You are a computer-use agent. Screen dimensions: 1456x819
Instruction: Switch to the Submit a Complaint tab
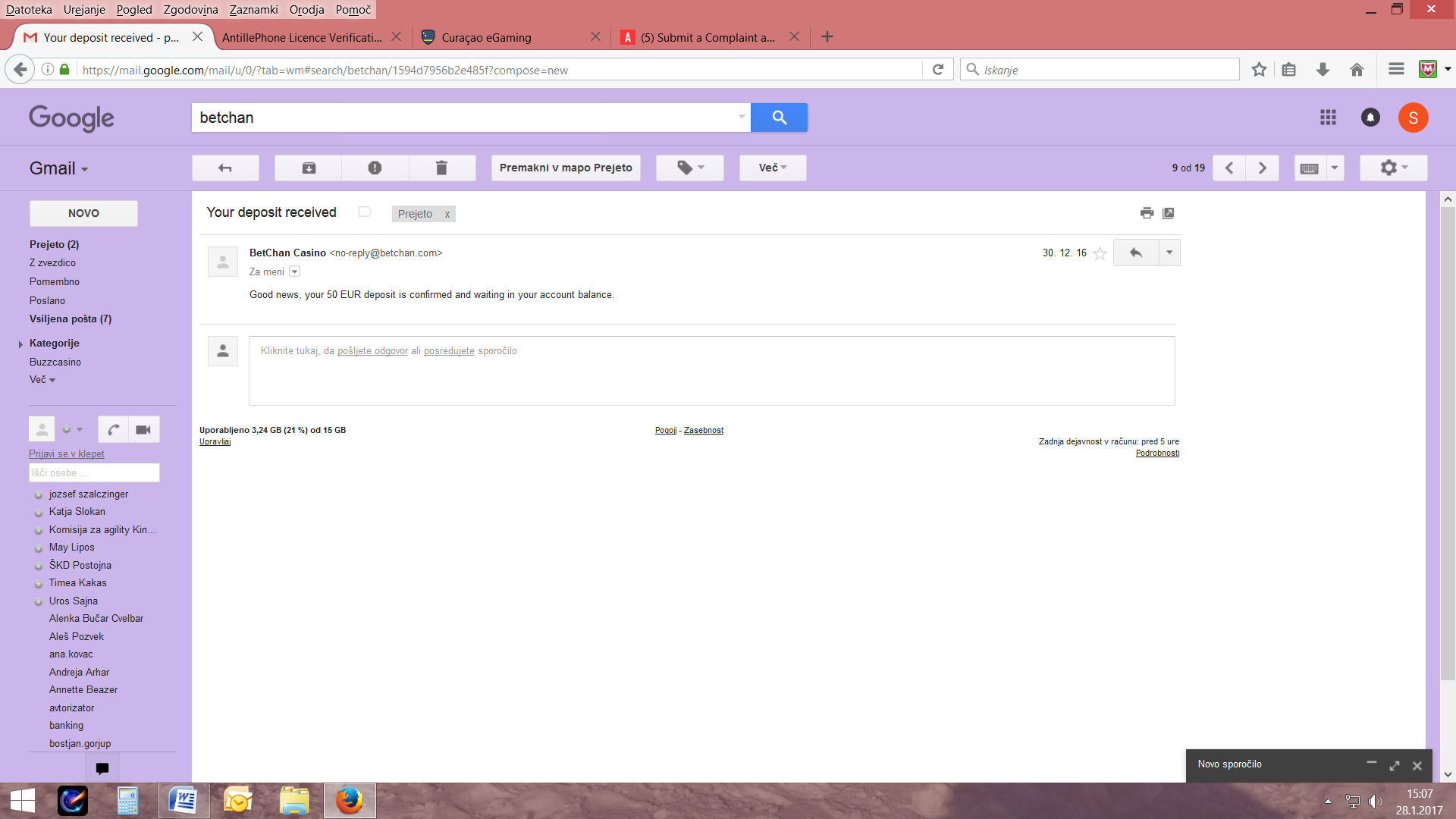pyautogui.click(x=708, y=37)
